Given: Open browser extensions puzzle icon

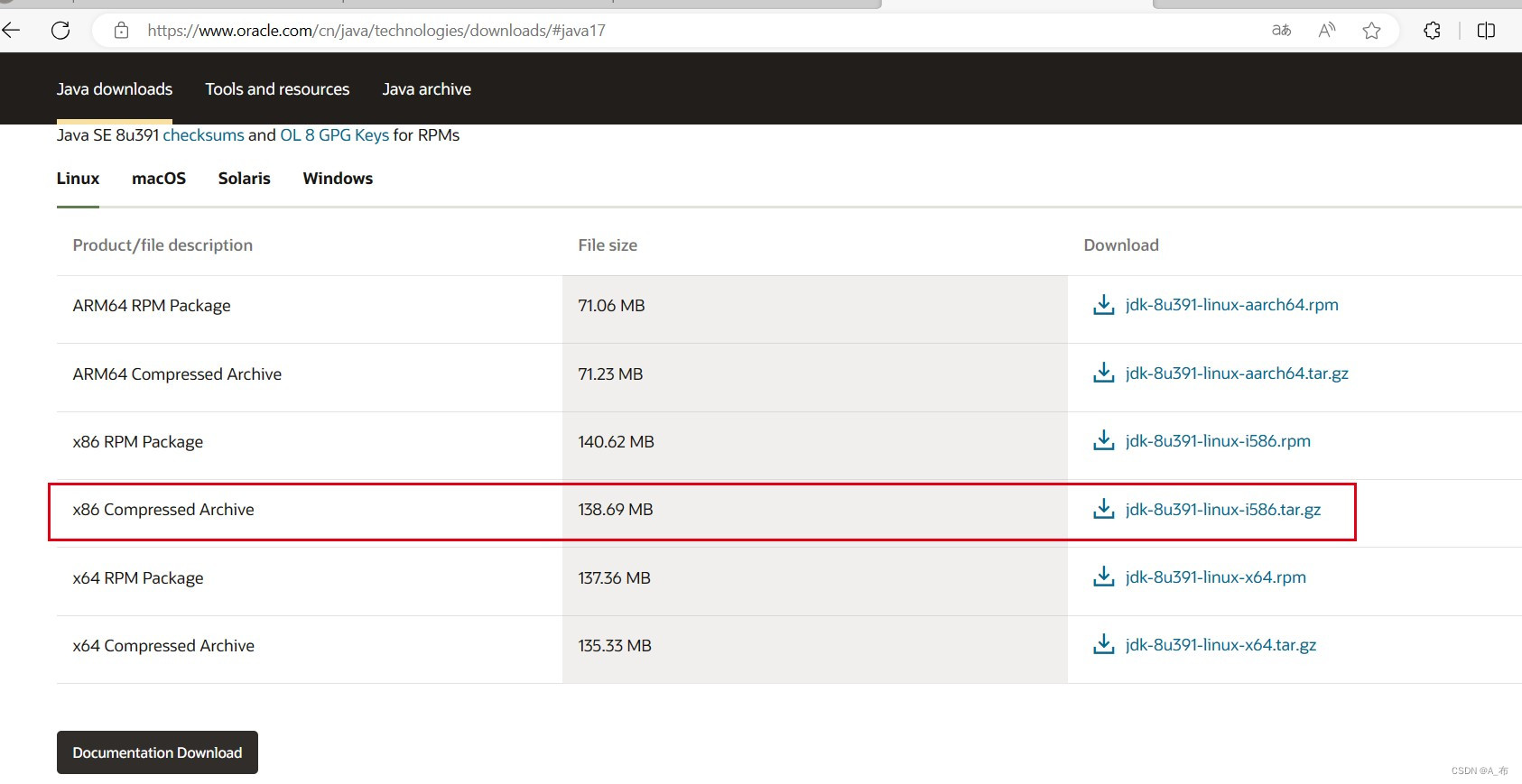Looking at the screenshot, I should [1432, 31].
